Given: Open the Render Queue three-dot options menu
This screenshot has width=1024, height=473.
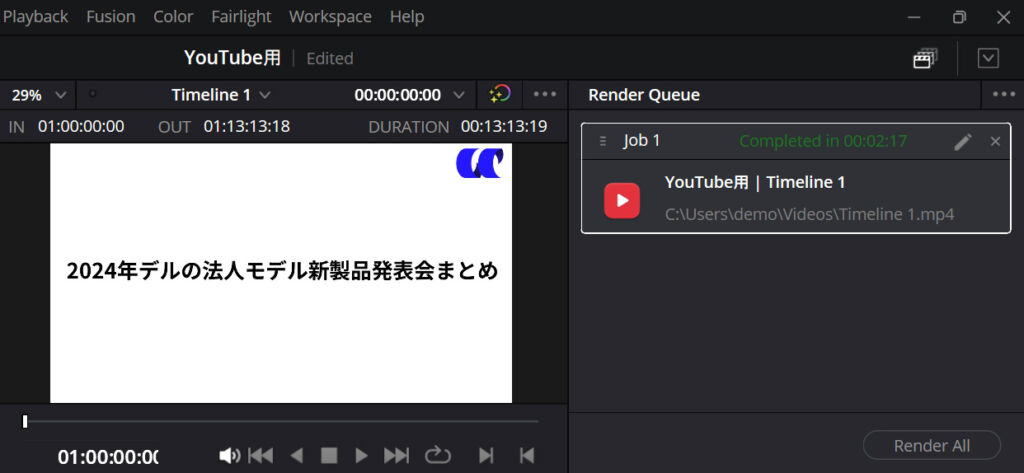Looking at the screenshot, I should pyautogui.click(x=1003, y=95).
